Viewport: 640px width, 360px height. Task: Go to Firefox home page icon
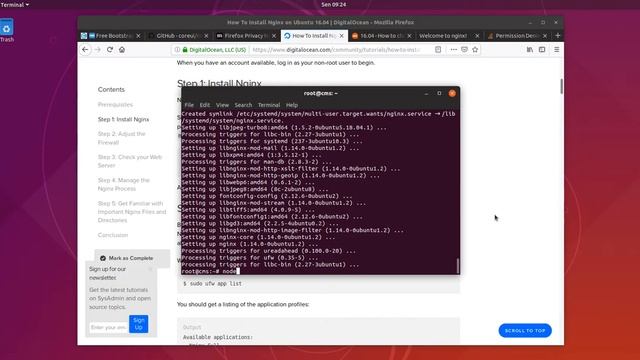point(122,49)
